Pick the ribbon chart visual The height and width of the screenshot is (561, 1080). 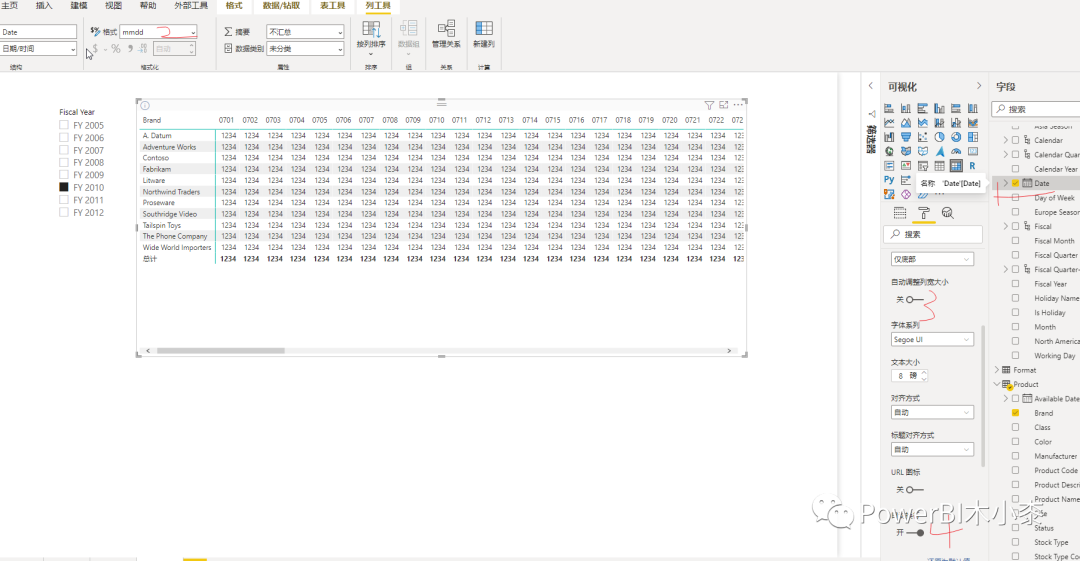coord(973,123)
